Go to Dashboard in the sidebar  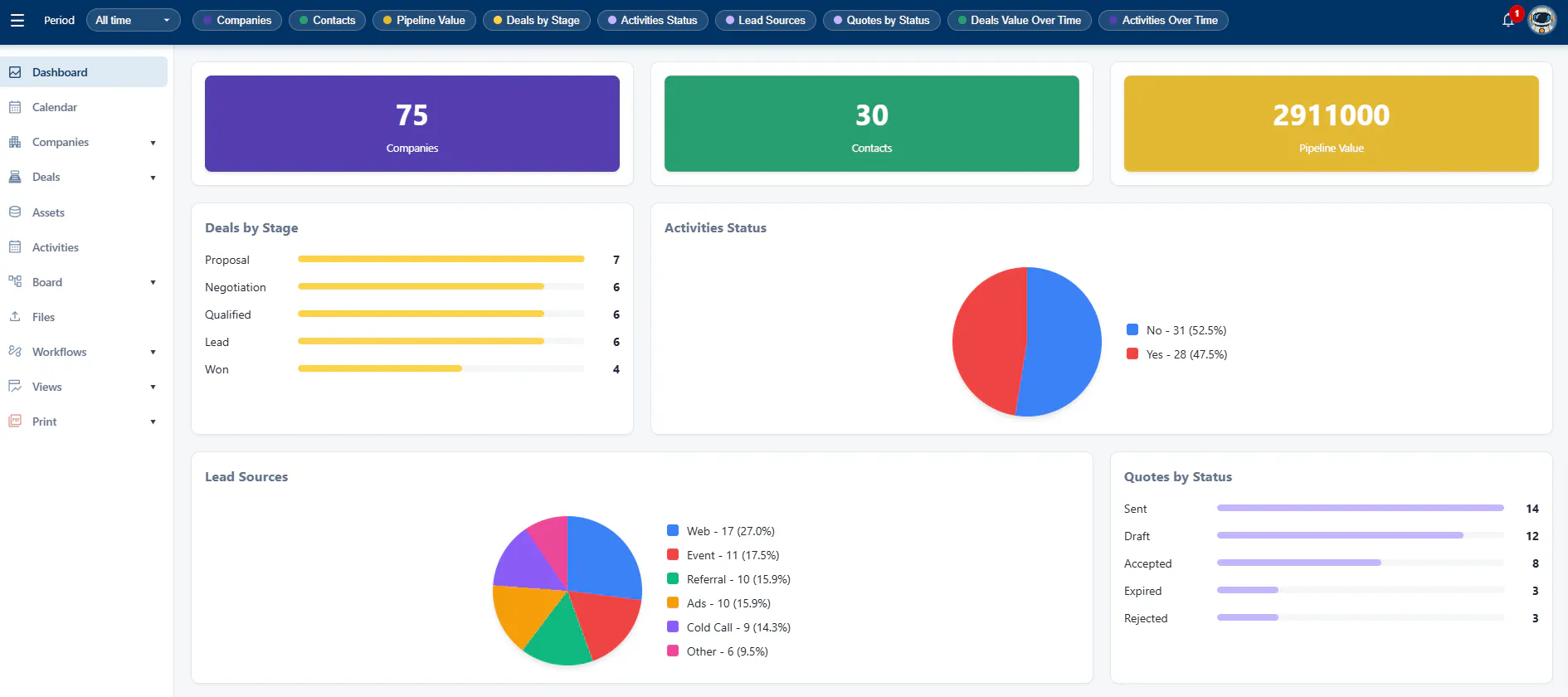84,72
